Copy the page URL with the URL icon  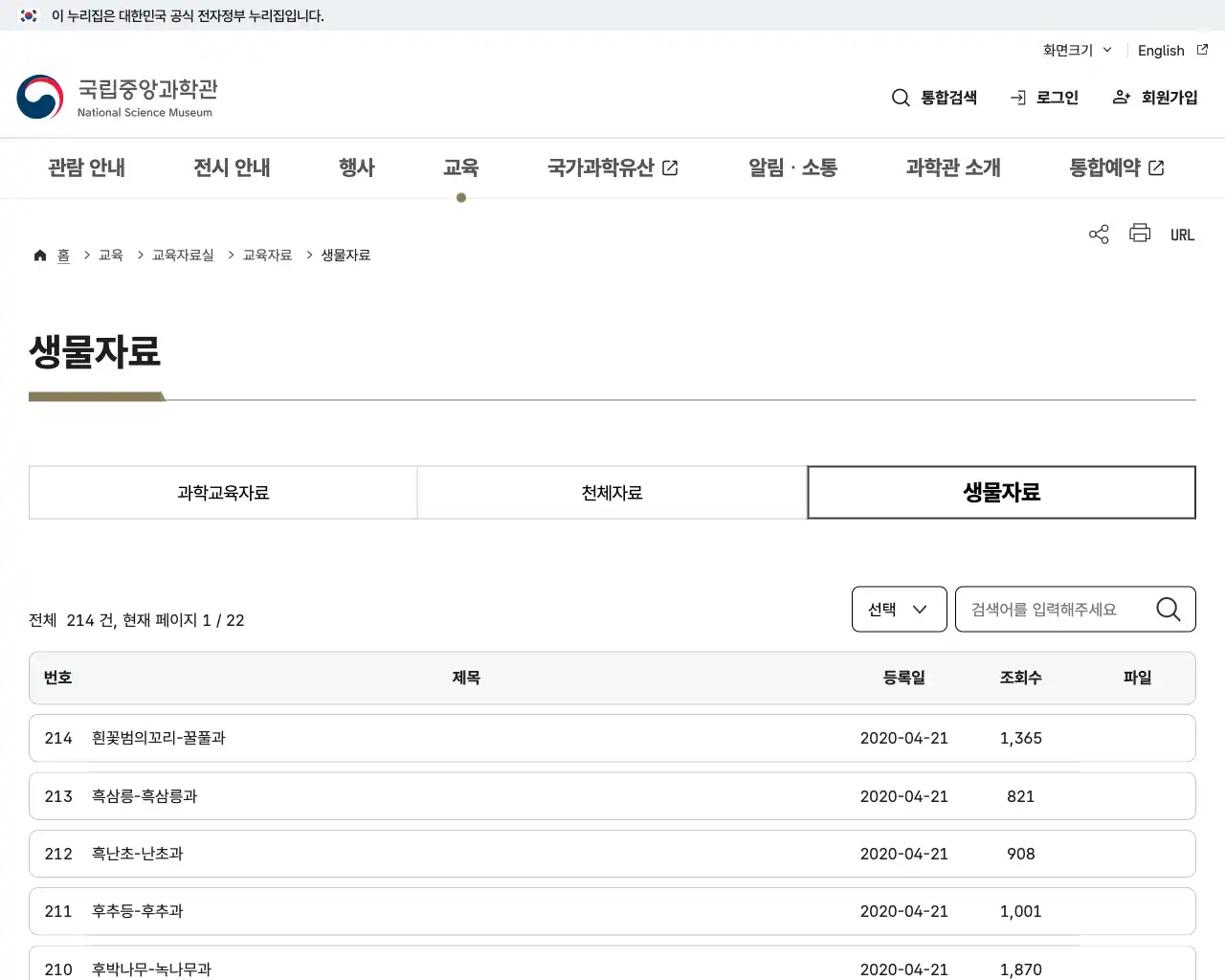coord(1182,234)
